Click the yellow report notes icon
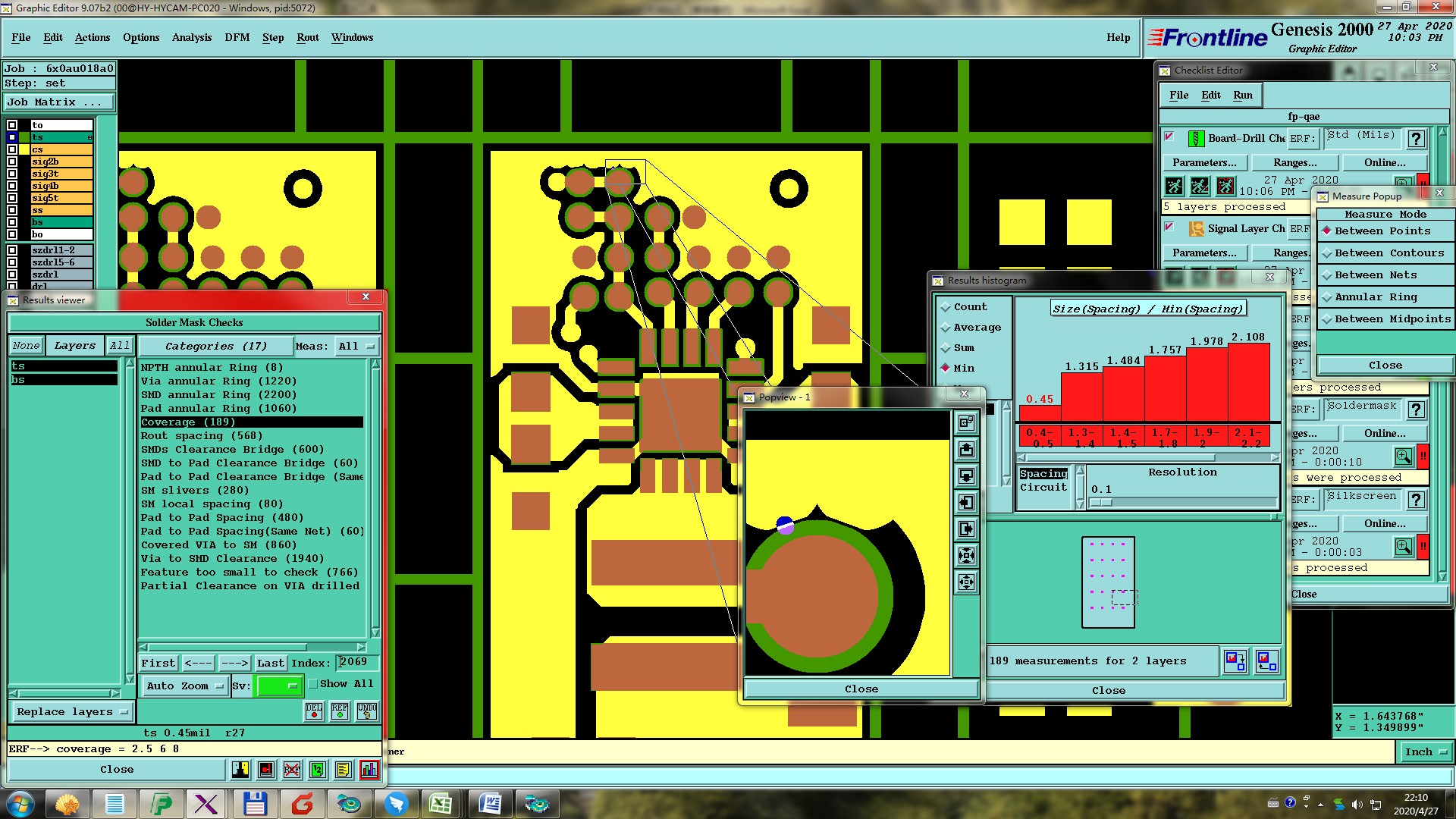This screenshot has width=1456, height=819. click(x=343, y=770)
